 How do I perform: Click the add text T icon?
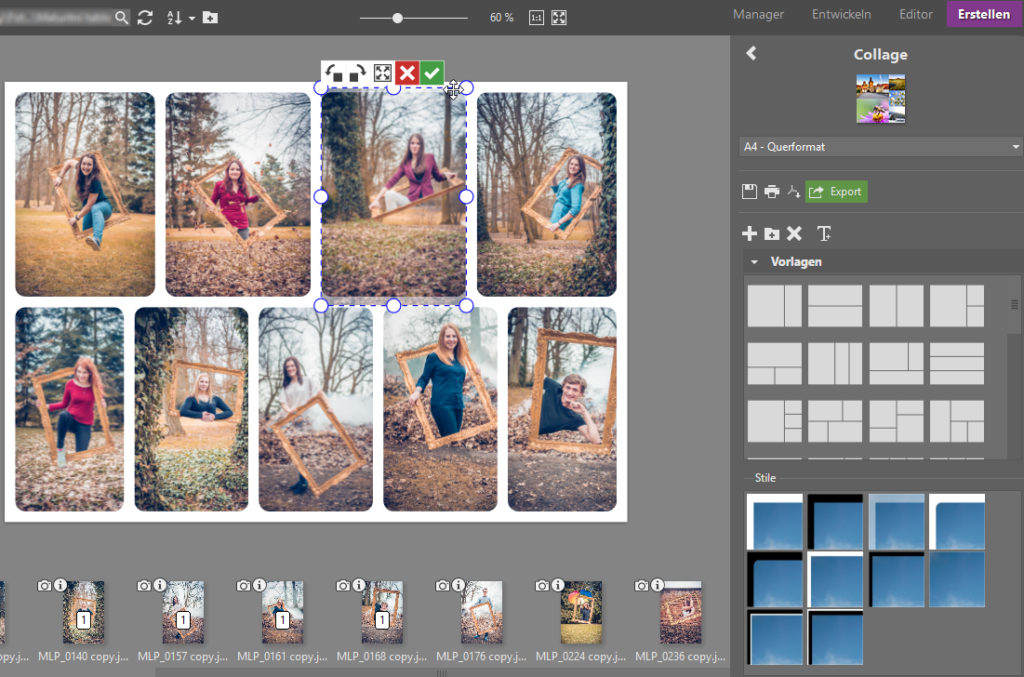coord(824,233)
